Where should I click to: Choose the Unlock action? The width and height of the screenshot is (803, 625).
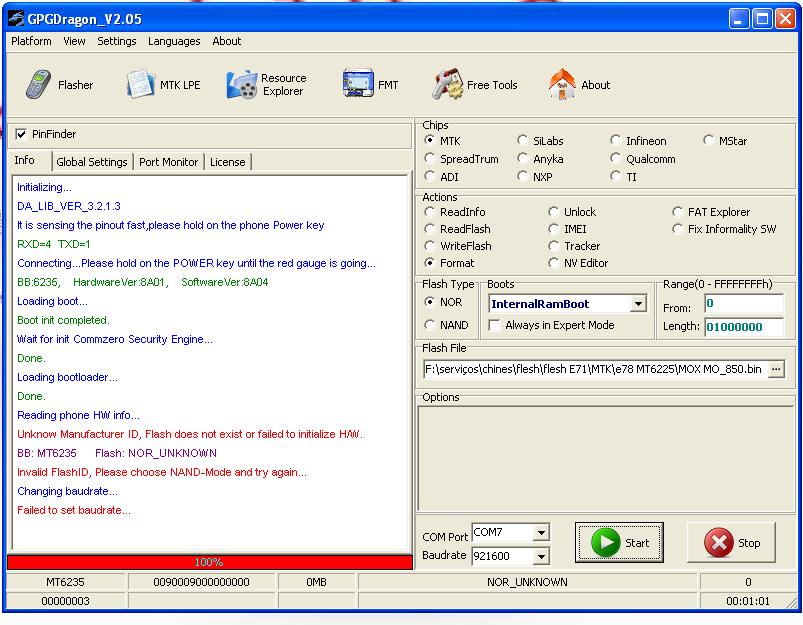click(554, 212)
